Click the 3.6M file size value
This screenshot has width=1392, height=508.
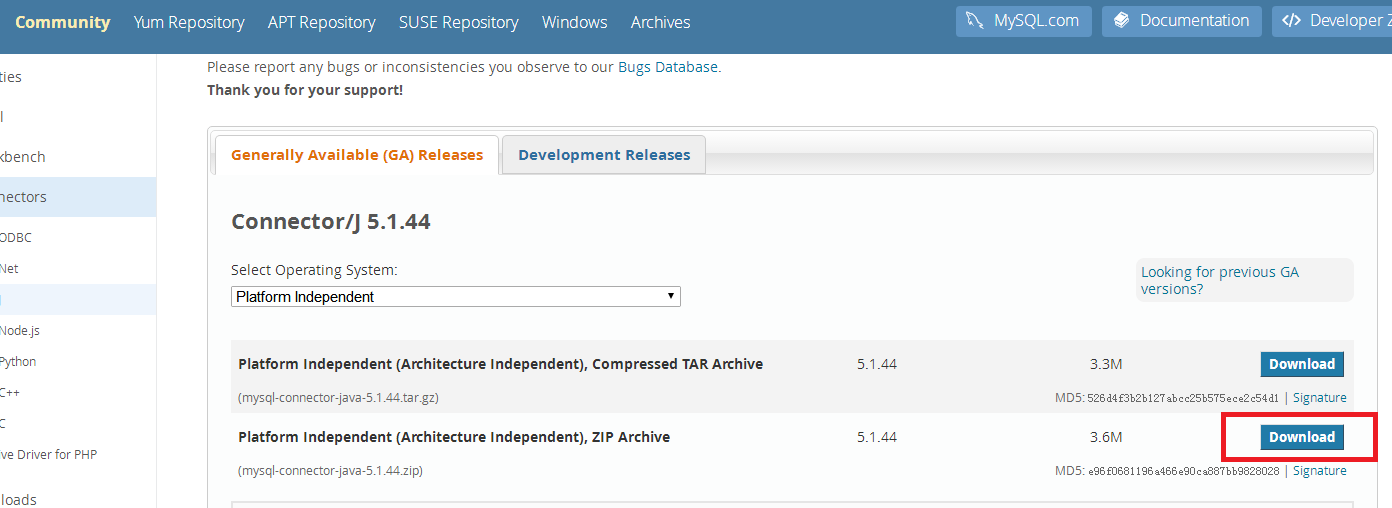[x=1106, y=437]
